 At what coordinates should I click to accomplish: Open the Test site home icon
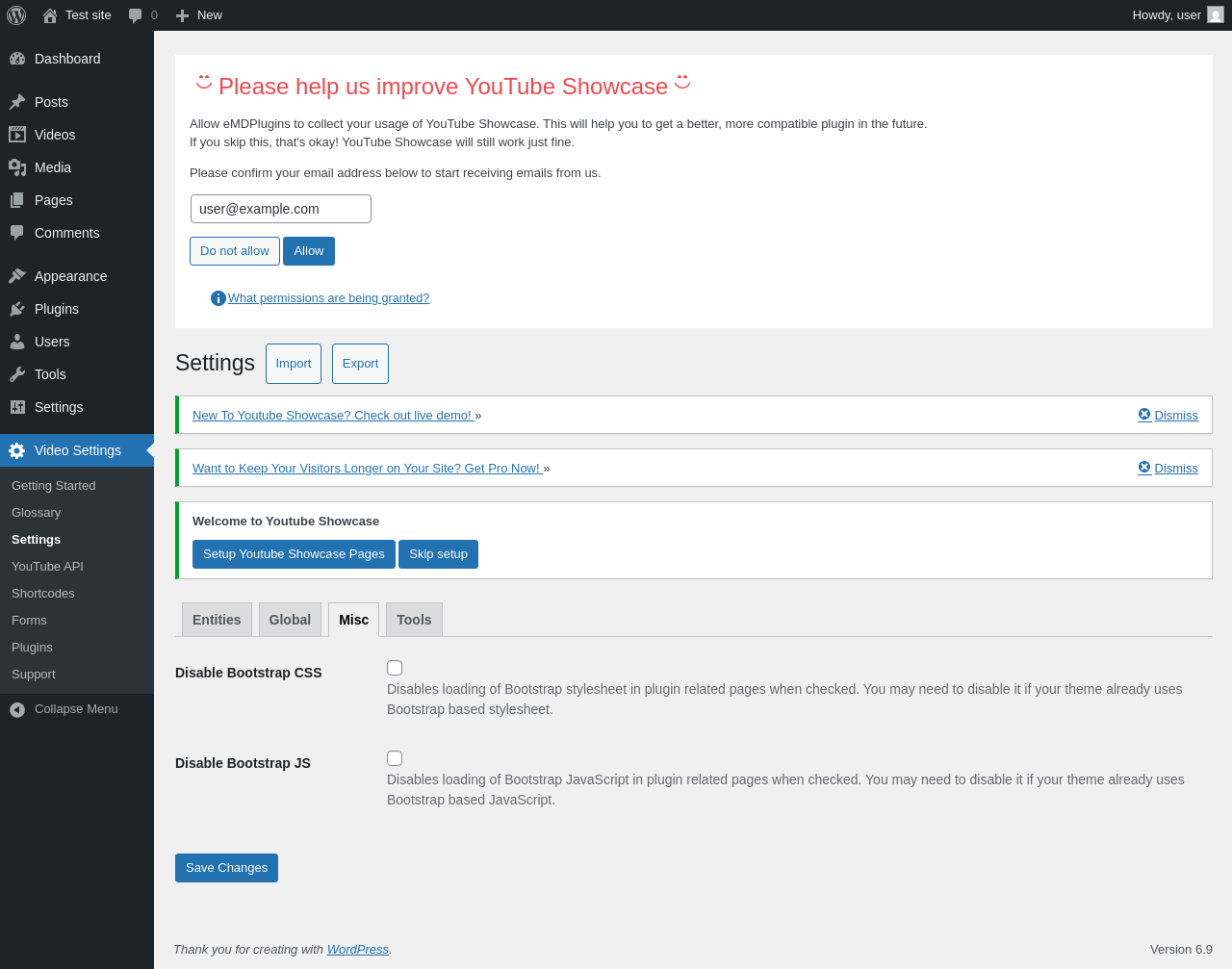click(50, 15)
